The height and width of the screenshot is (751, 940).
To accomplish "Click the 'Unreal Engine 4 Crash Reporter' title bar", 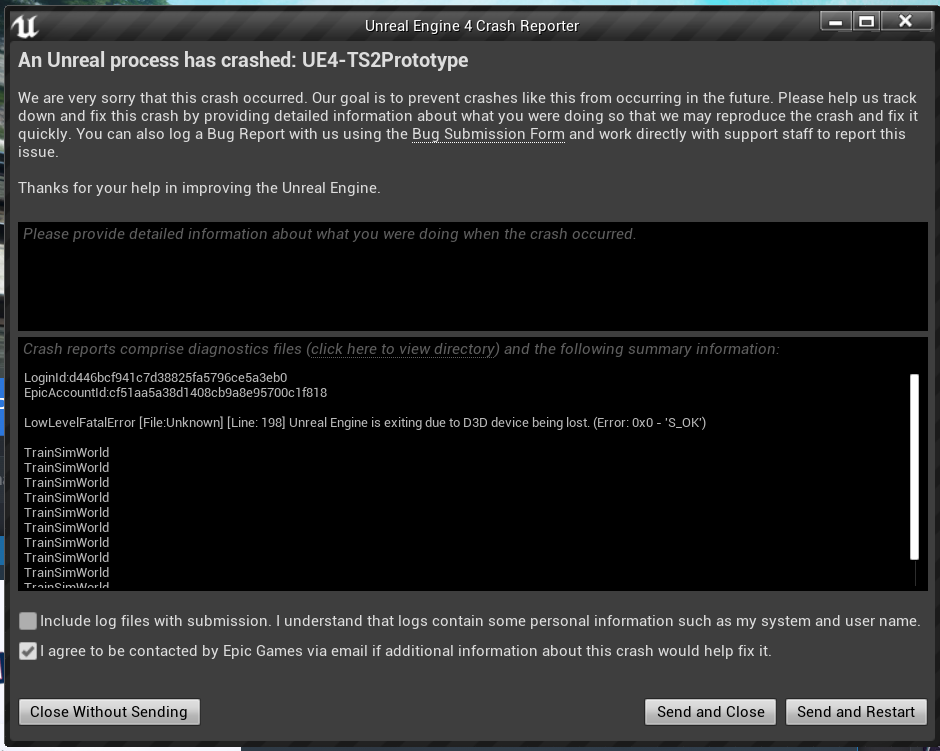I will 472,26.
